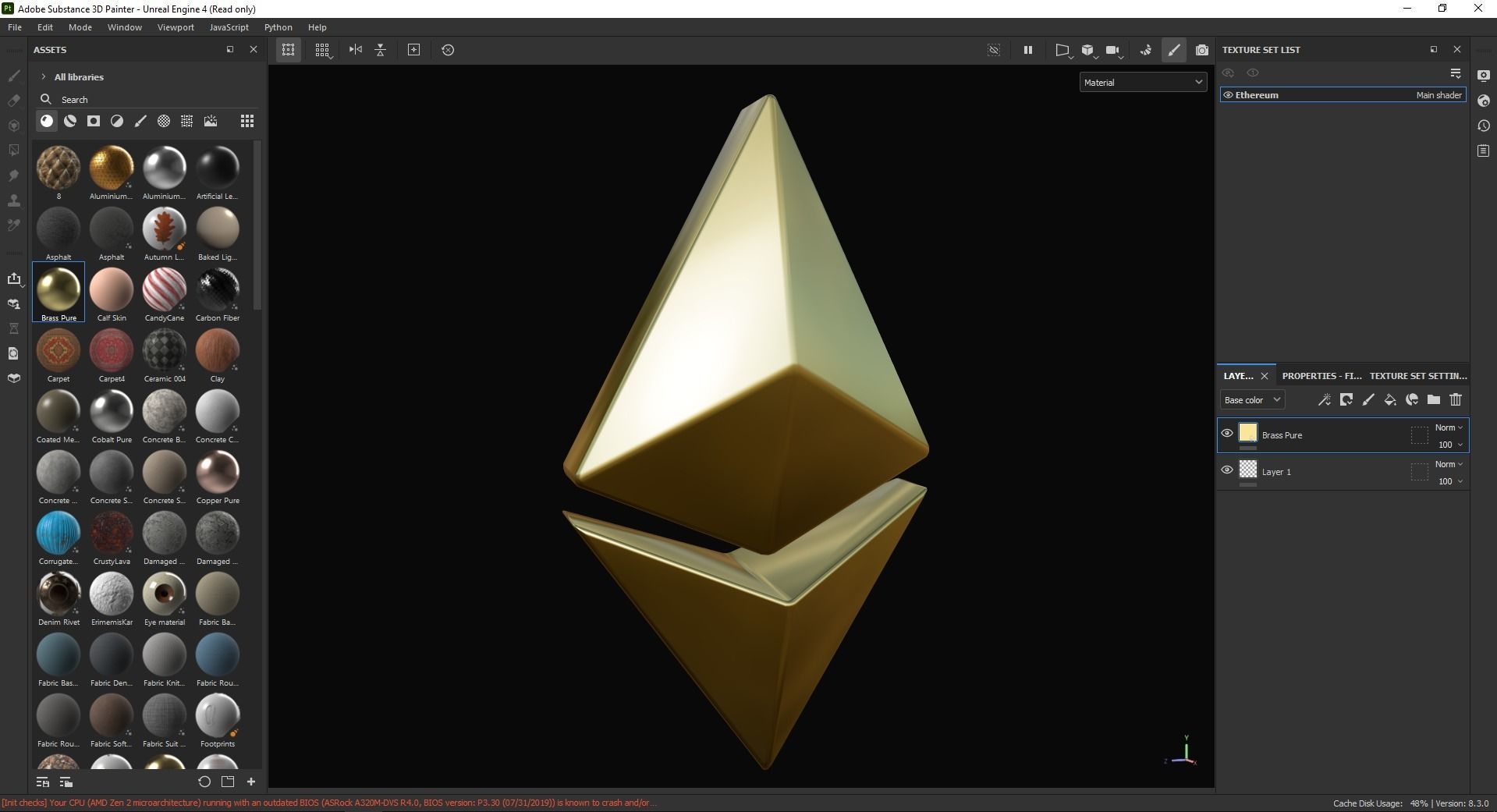Close the Layers tab
1497x812 pixels.
click(x=1265, y=376)
